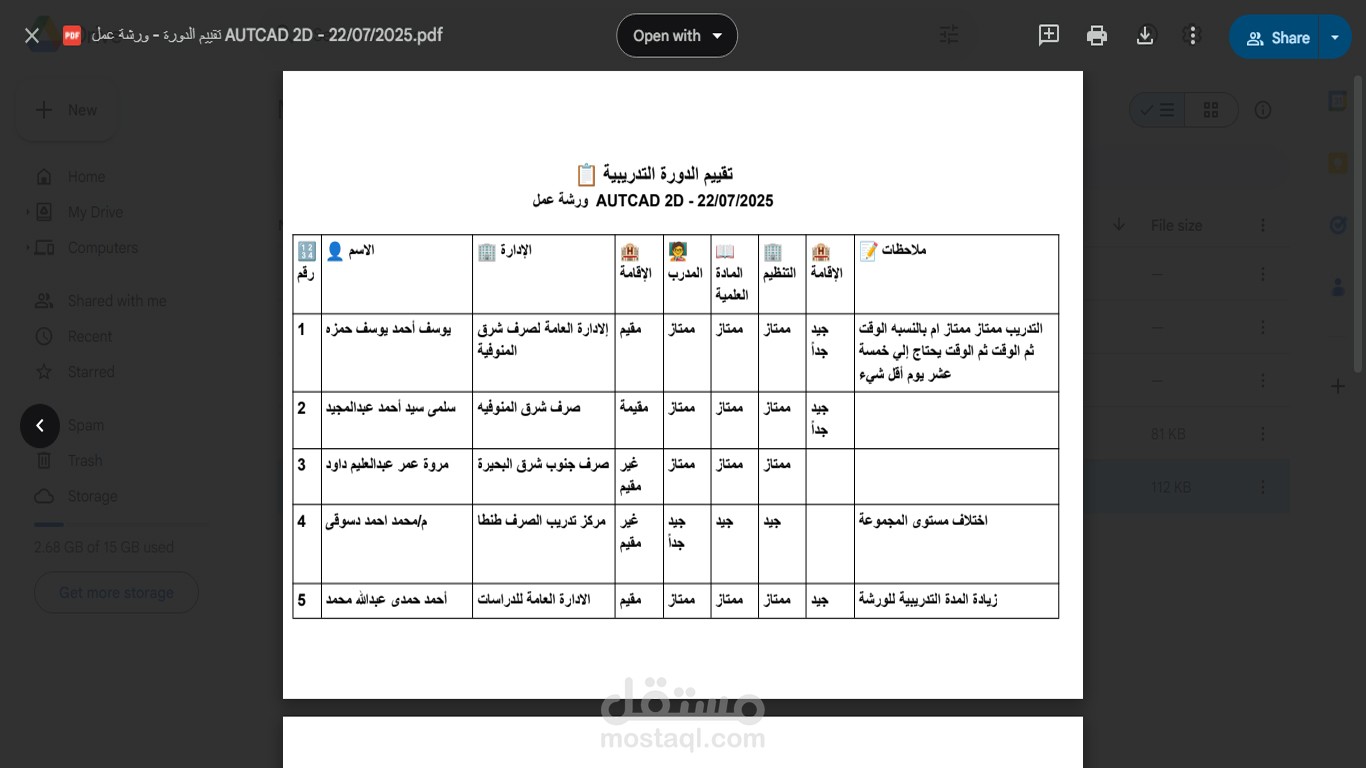Open Recent files in sidebar
Screen dimensions: 1366x768
(x=90, y=337)
